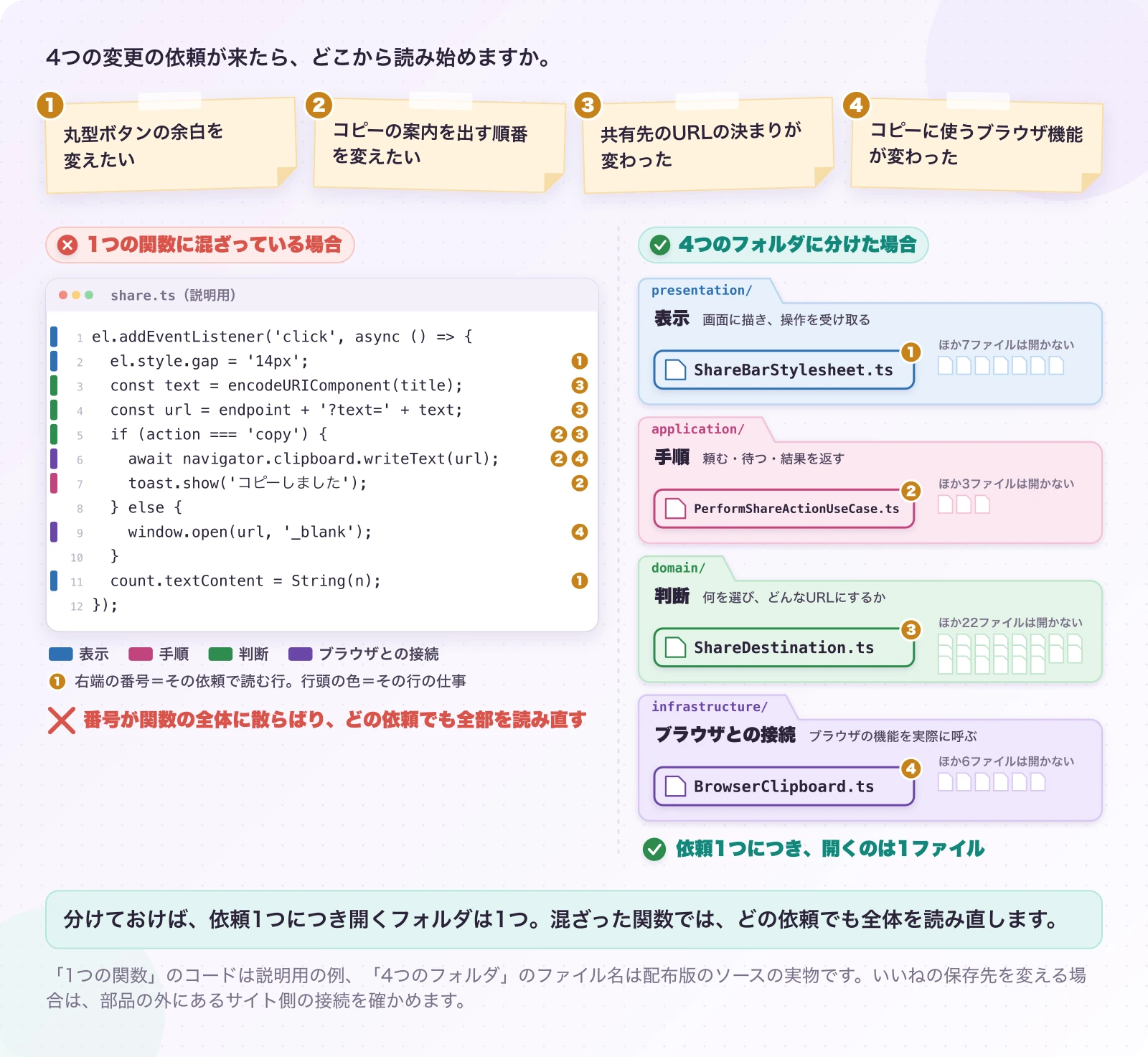Click the yellow dot in share.ts title bar
The height and width of the screenshot is (1057, 1148).
pyautogui.click(x=76, y=295)
